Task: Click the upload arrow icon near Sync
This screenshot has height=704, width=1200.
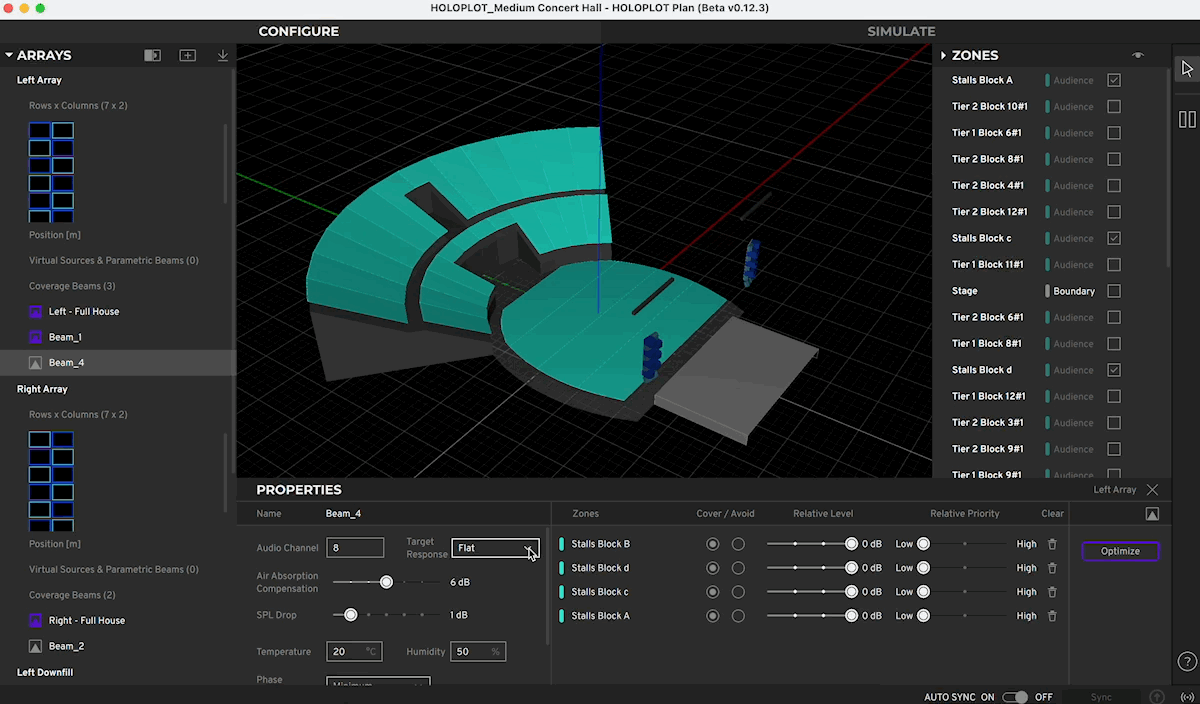Action: pyautogui.click(x=1157, y=697)
